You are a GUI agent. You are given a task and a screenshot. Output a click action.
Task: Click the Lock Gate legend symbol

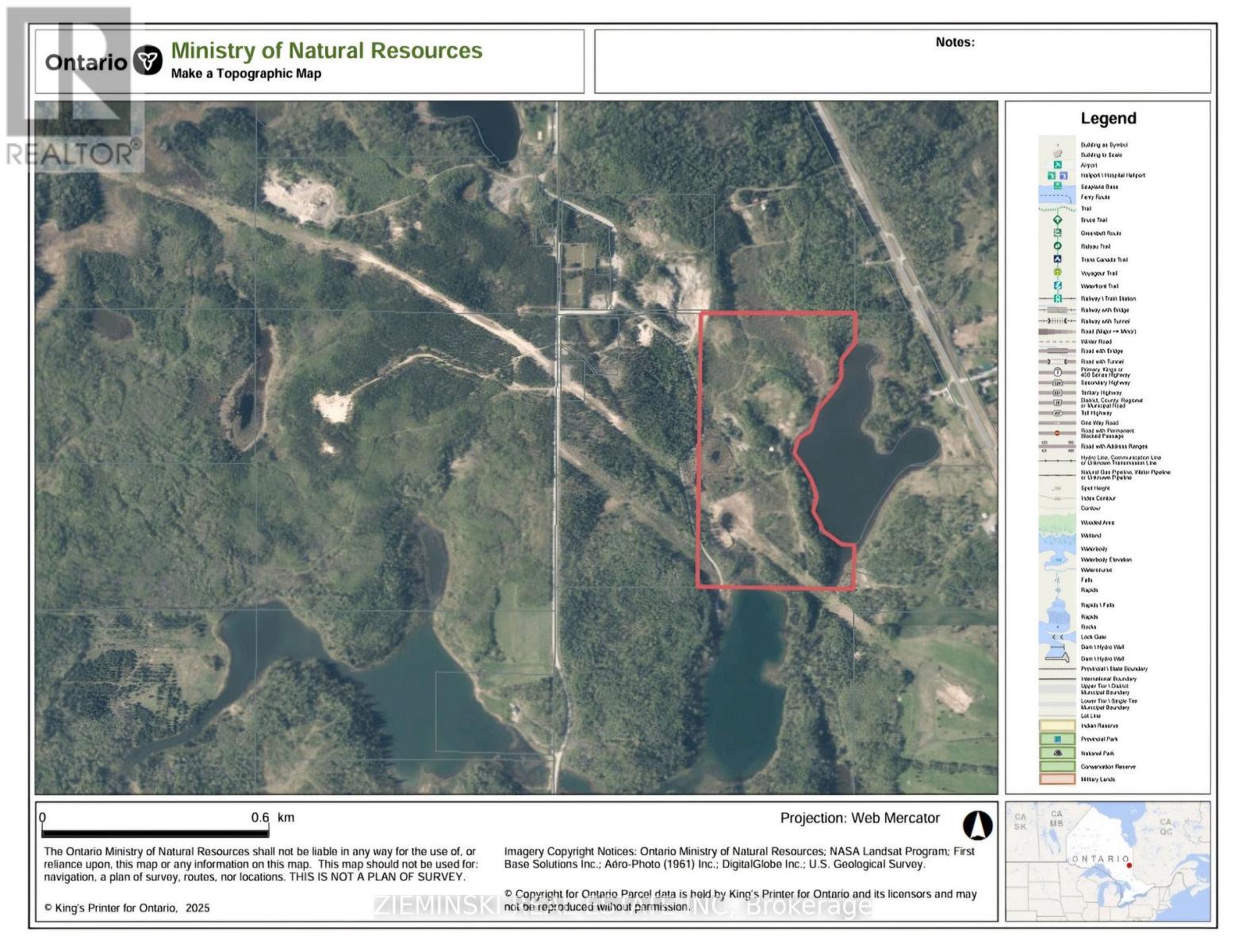[x=1058, y=637]
